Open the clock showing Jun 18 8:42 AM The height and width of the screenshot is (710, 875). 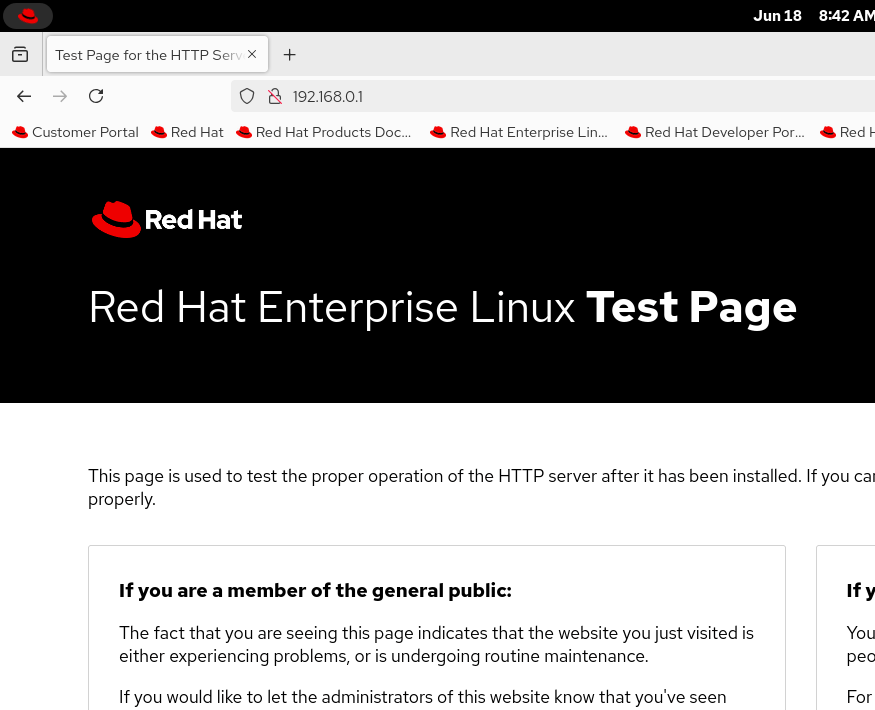coord(814,16)
